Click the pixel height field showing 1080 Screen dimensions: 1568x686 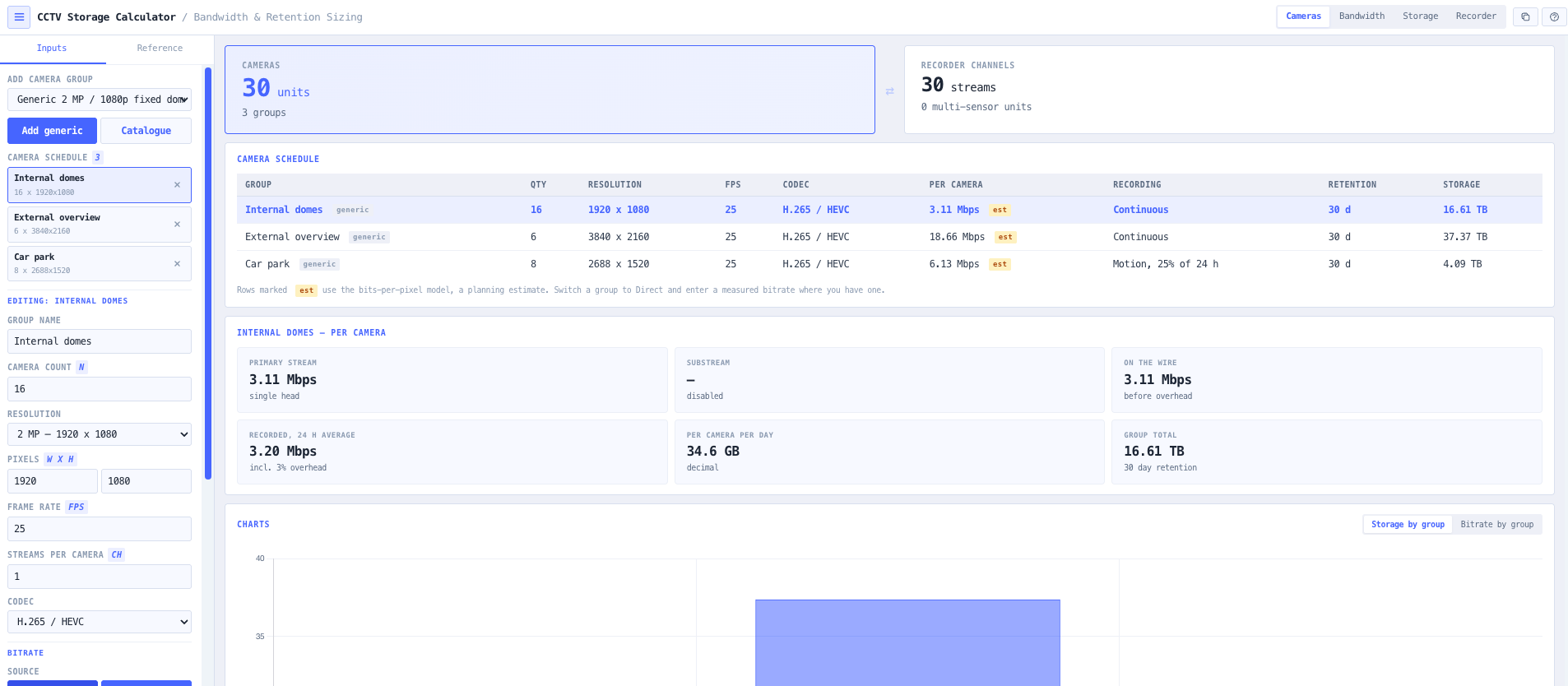coord(146,481)
